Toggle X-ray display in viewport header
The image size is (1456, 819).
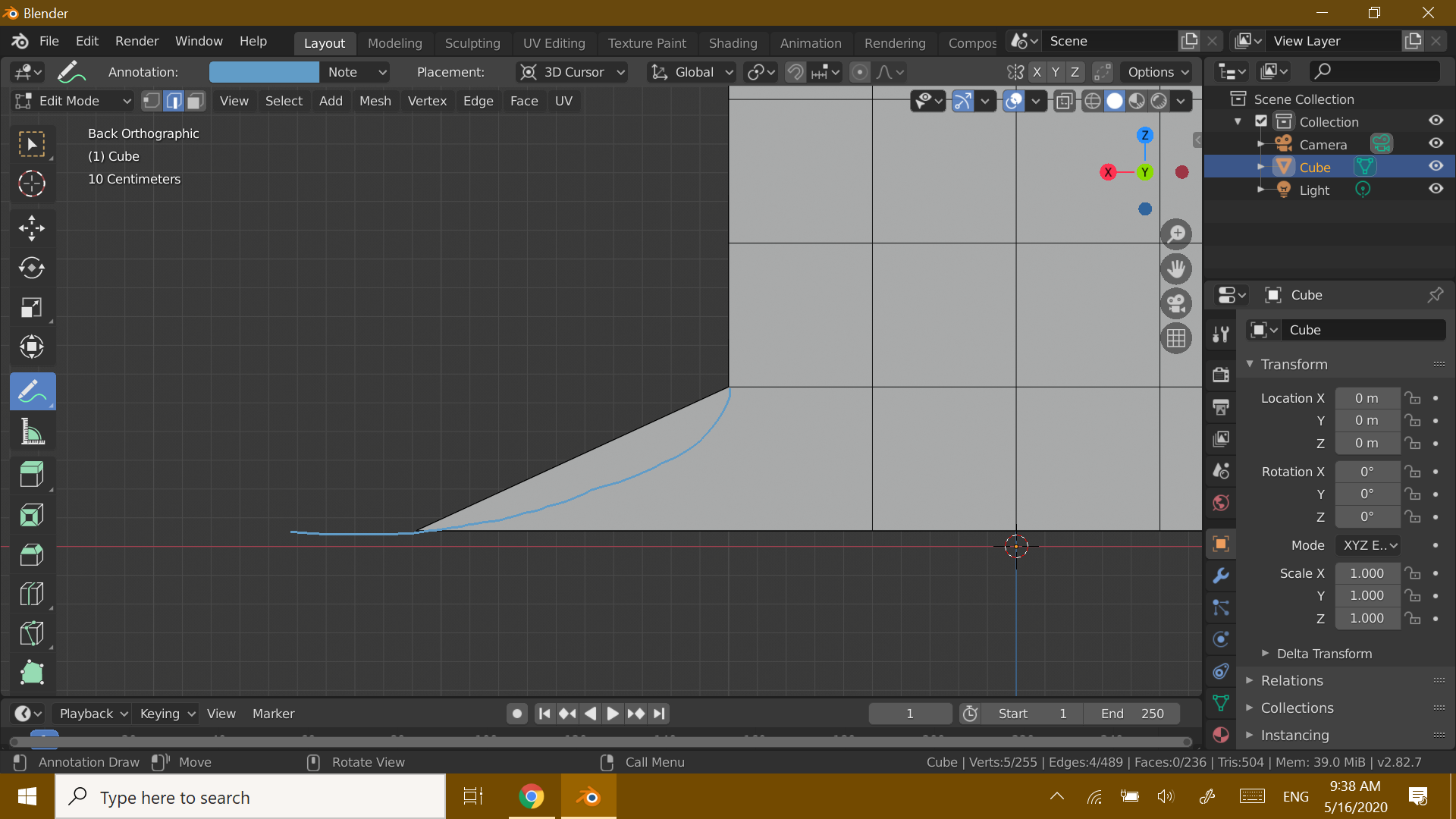click(x=1065, y=101)
